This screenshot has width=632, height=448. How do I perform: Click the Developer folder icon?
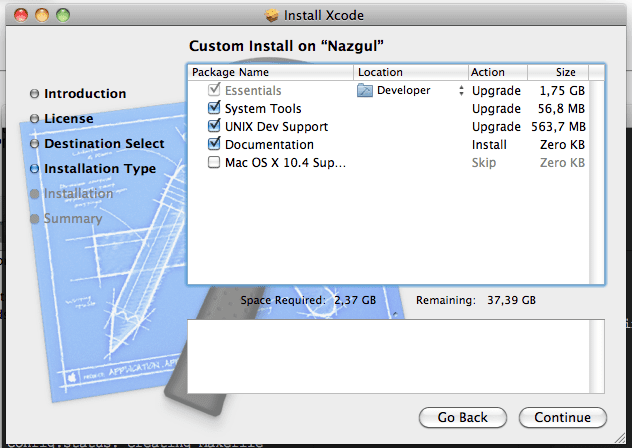pos(365,91)
